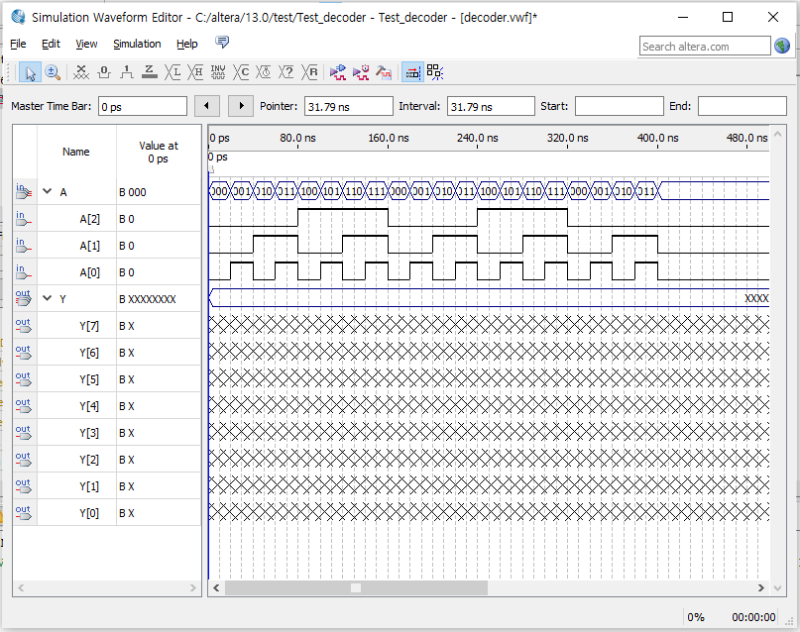Image resolution: width=800 pixels, height=632 pixels.
Task: Force the selected waveform high
Action: tap(125, 72)
